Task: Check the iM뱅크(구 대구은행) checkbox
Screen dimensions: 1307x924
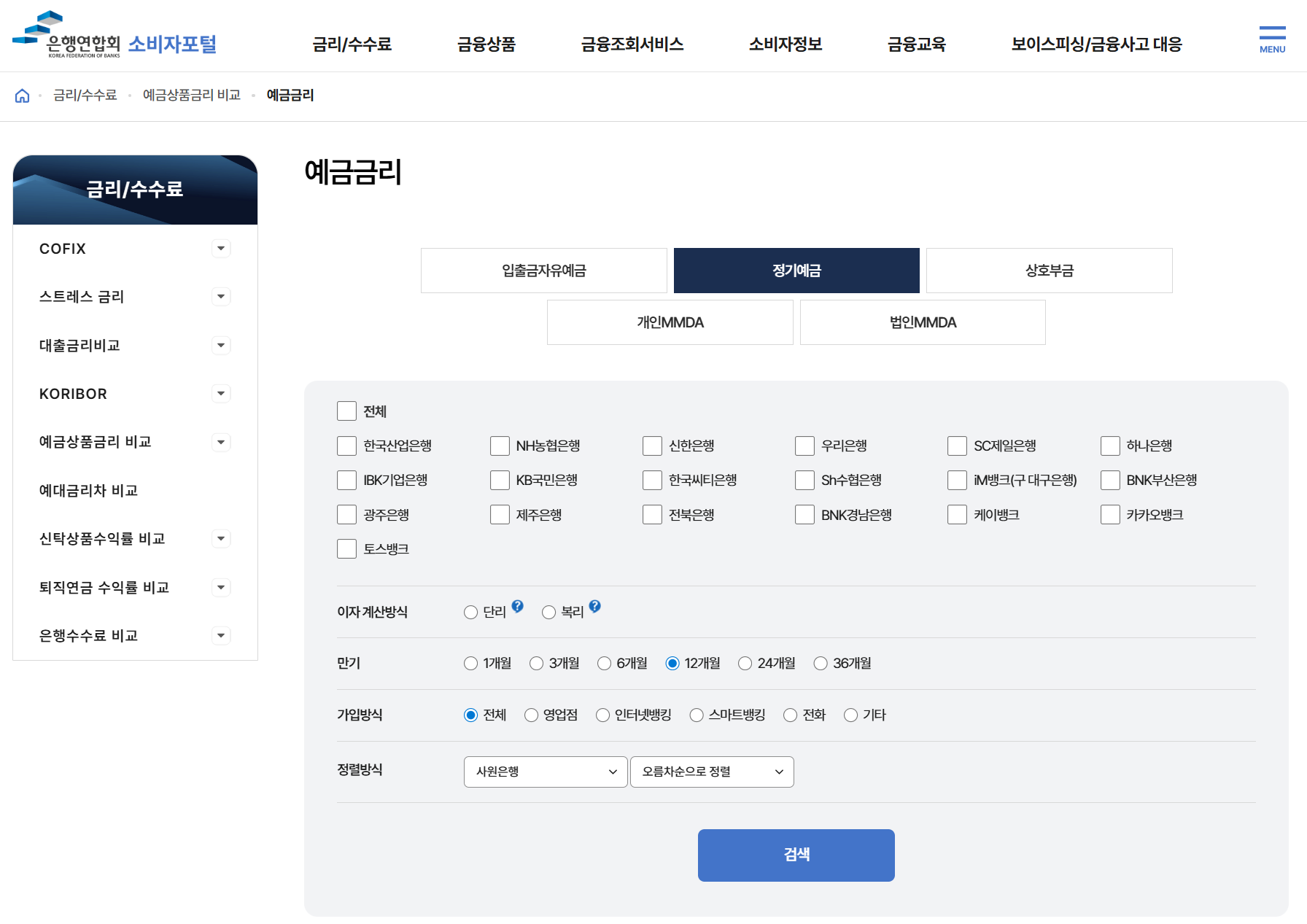Action: [x=957, y=480]
